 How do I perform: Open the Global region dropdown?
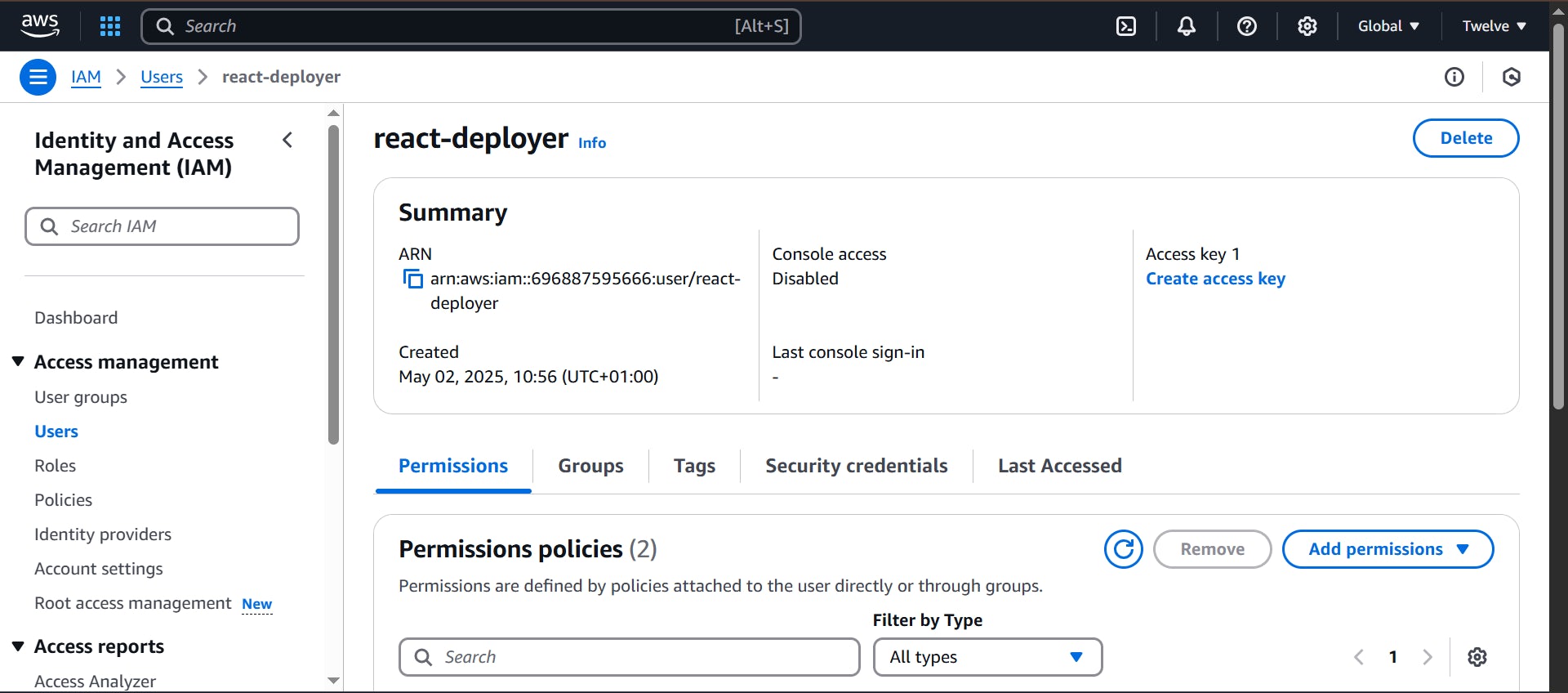(1388, 26)
